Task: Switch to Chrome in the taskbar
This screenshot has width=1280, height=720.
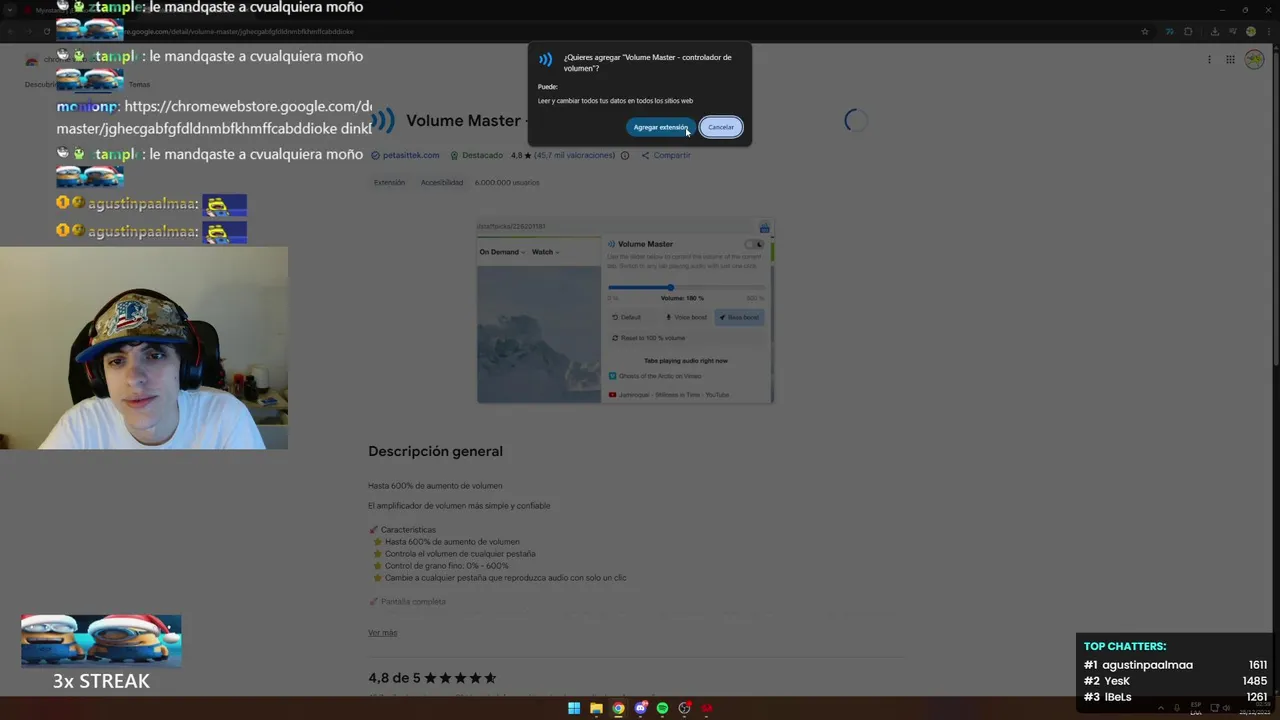Action: pyautogui.click(x=618, y=708)
